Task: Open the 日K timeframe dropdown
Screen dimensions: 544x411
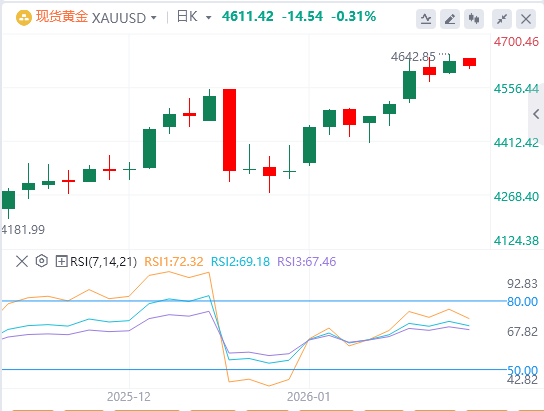Action: pos(194,17)
